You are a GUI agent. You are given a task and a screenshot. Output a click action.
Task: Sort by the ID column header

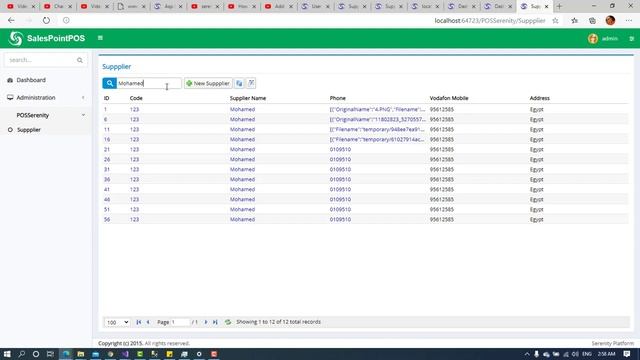click(x=106, y=98)
